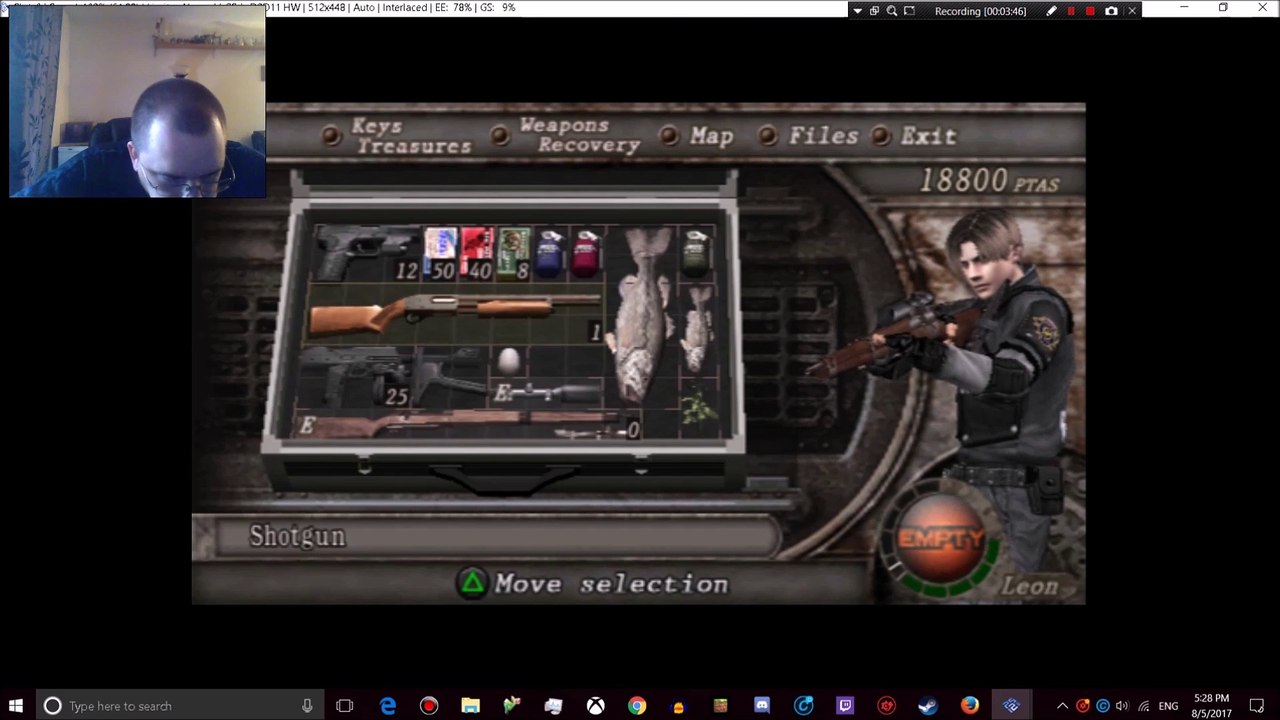
Task: Open Twitch from the taskbar
Action: [x=845, y=706]
